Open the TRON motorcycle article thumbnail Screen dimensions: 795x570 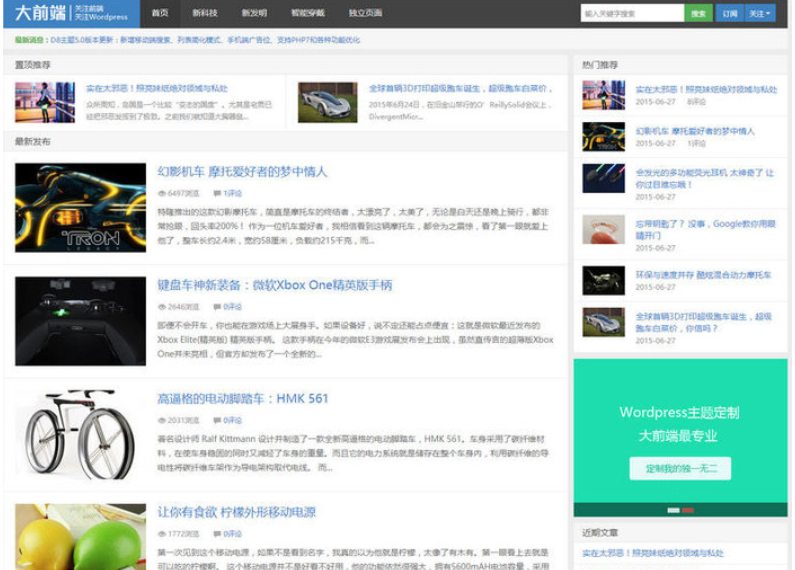pos(80,207)
